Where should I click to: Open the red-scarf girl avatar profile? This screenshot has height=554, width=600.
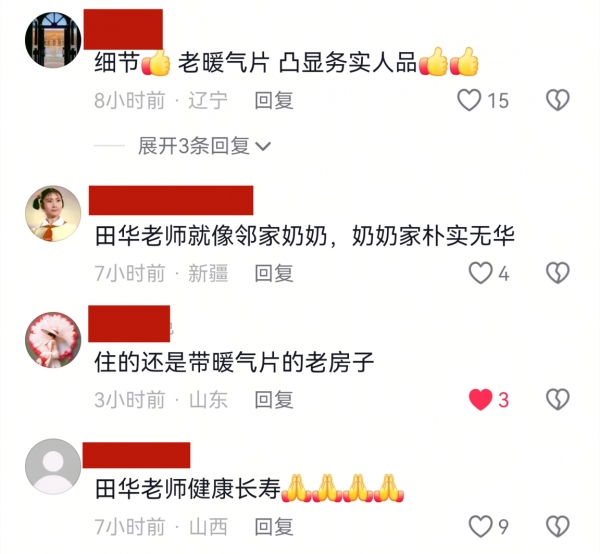(53, 213)
